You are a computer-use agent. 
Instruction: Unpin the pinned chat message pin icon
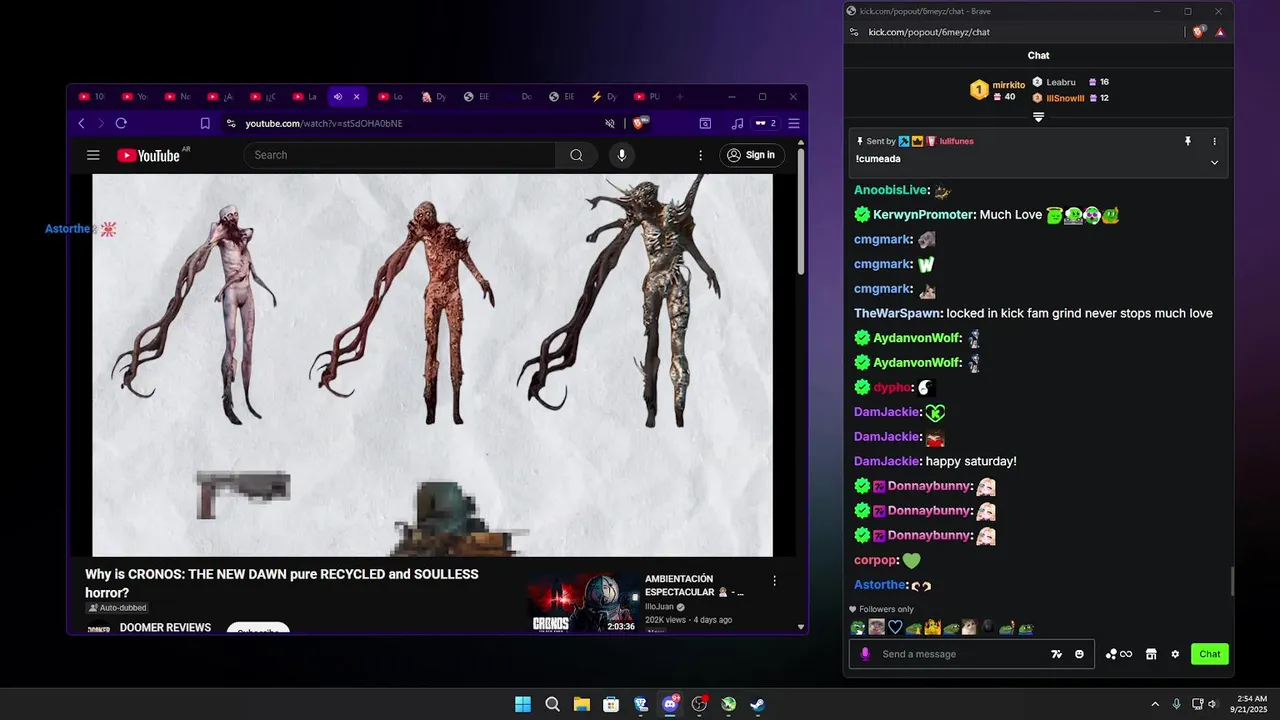pos(1188,141)
